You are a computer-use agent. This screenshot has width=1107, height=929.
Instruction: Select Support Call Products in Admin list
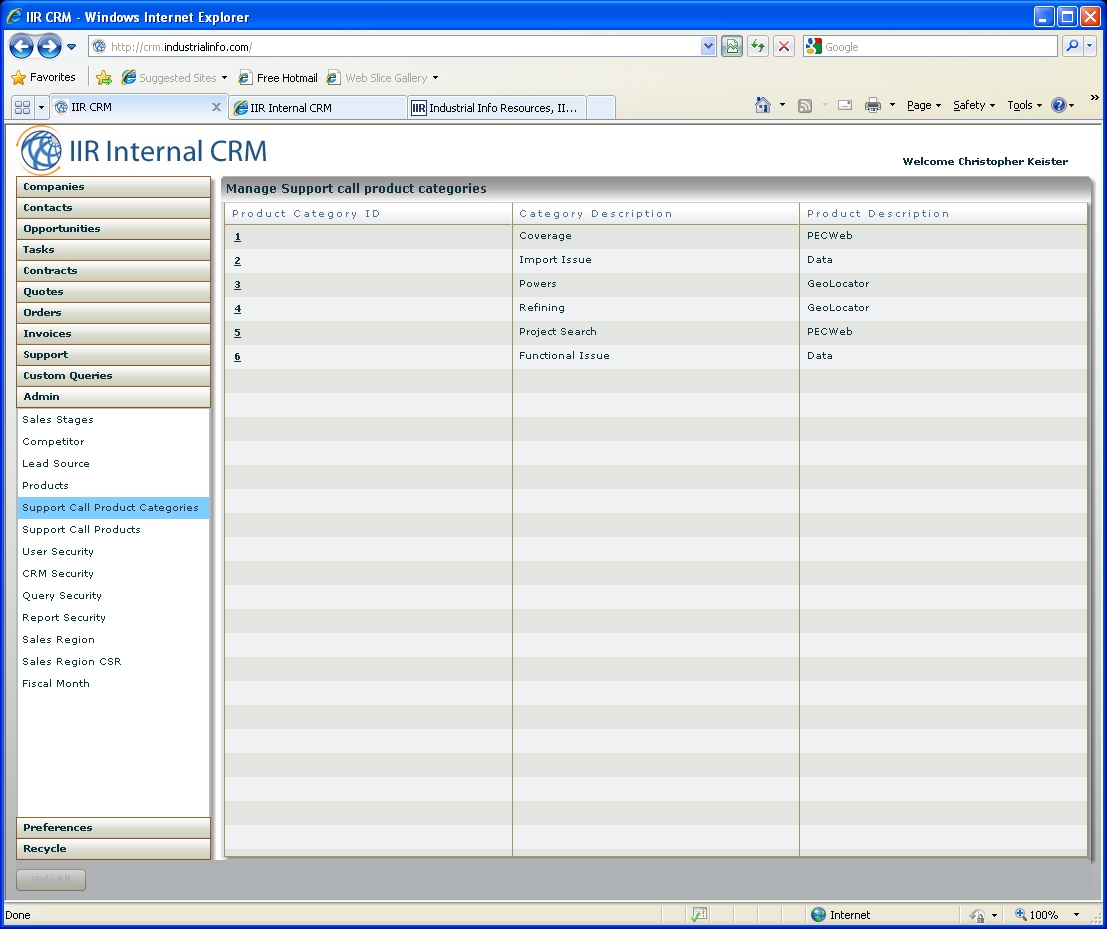tap(81, 530)
